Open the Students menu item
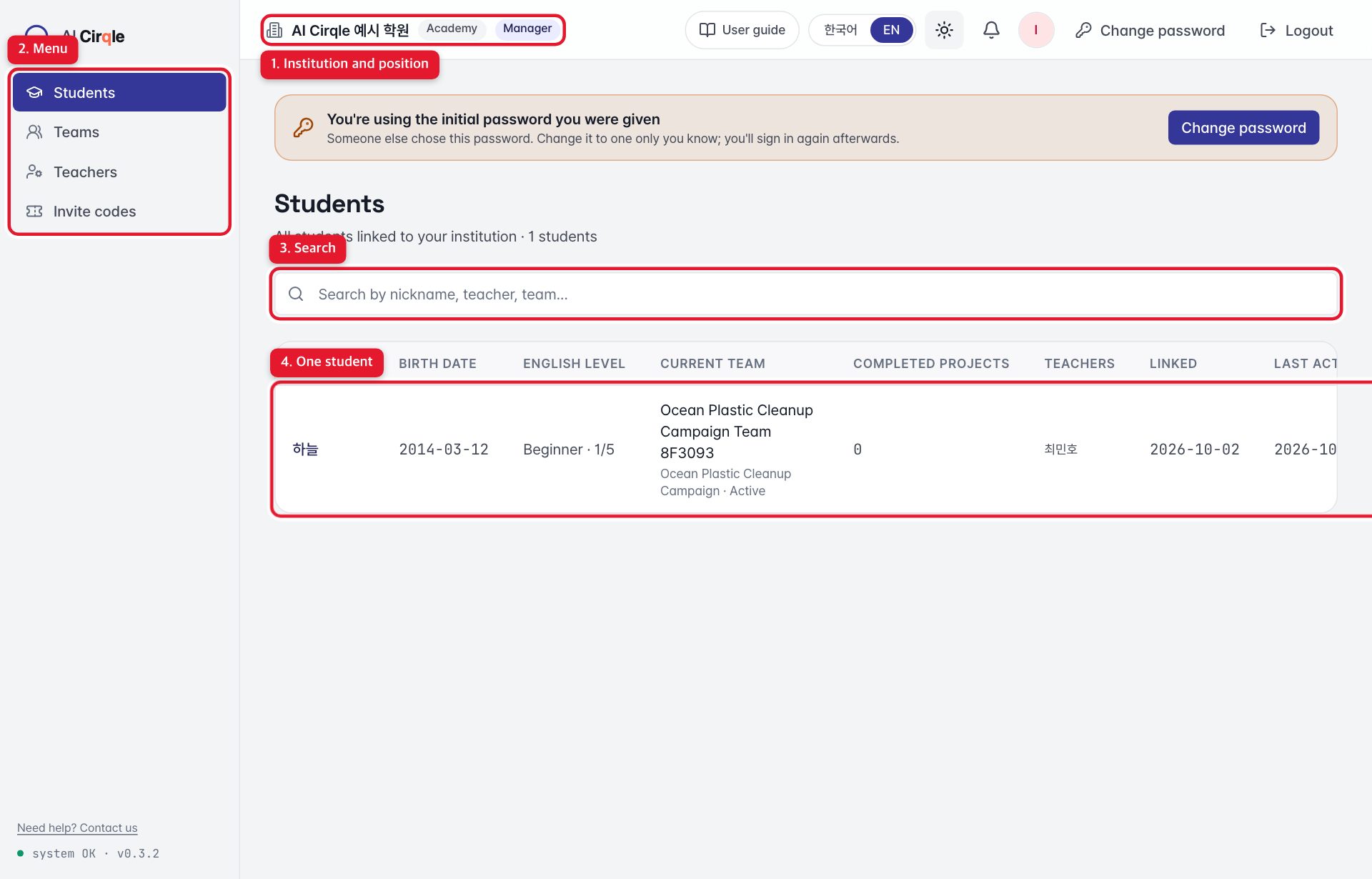Image resolution: width=1372 pixels, height=879 pixels. click(x=119, y=92)
